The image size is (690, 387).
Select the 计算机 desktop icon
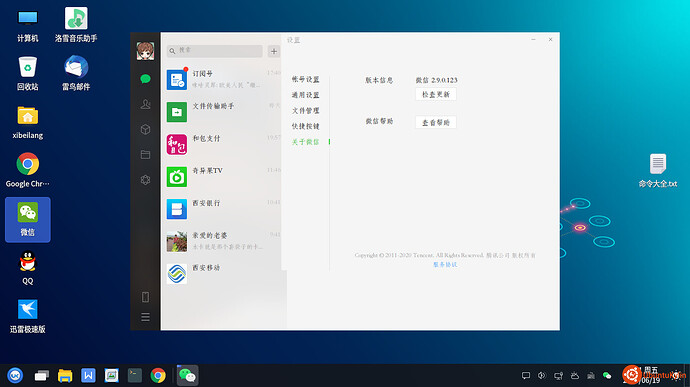click(28, 26)
